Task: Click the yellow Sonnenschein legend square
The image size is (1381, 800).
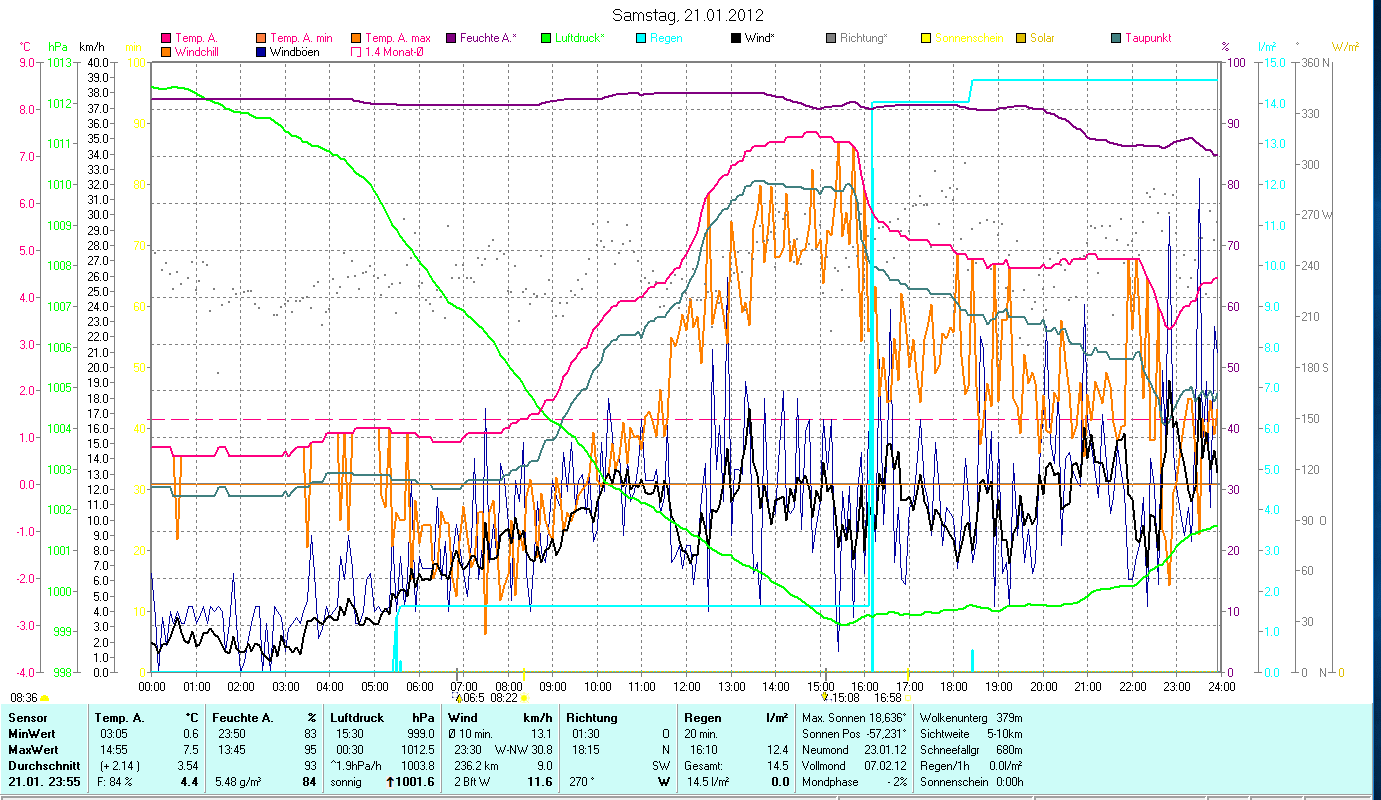Action: (926, 38)
